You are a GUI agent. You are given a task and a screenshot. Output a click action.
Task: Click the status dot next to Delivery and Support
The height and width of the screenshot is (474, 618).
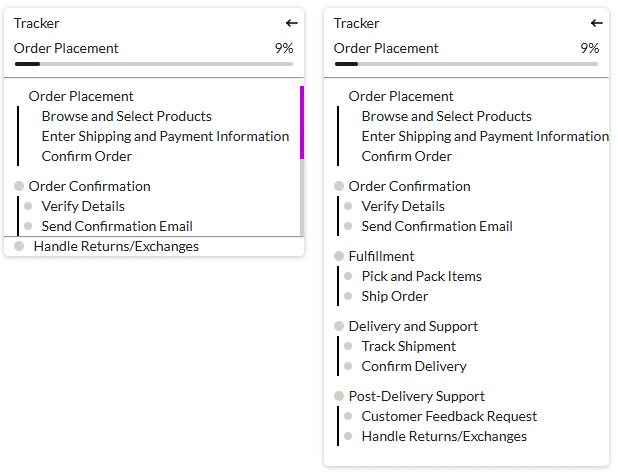(339, 327)
